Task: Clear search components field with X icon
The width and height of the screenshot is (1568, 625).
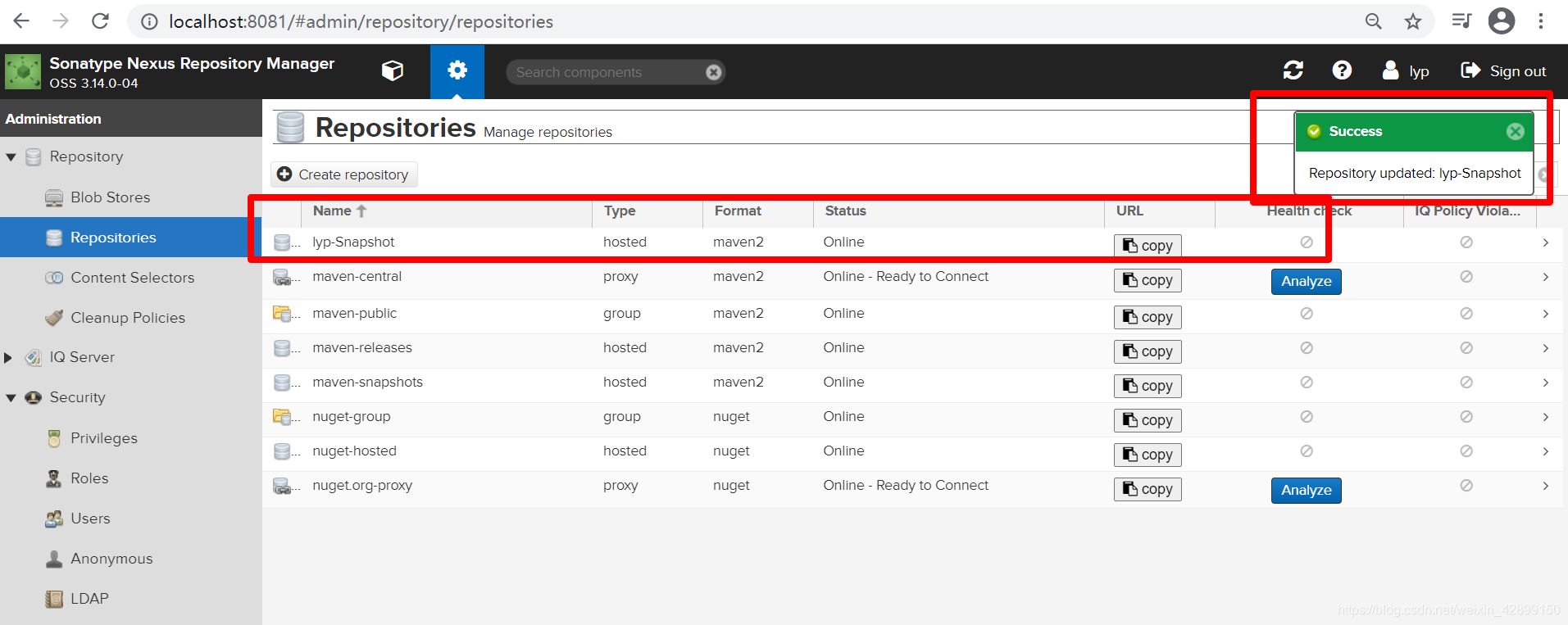Action: [x=714, y=72]
